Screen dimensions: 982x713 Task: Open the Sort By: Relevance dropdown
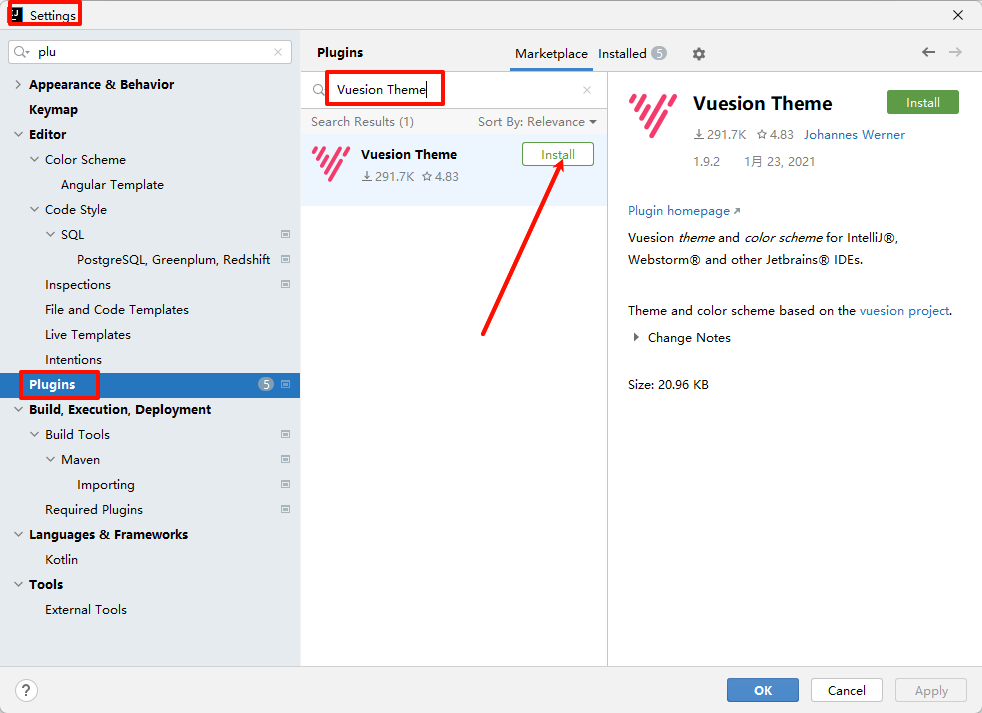click(x=537, y=122)
